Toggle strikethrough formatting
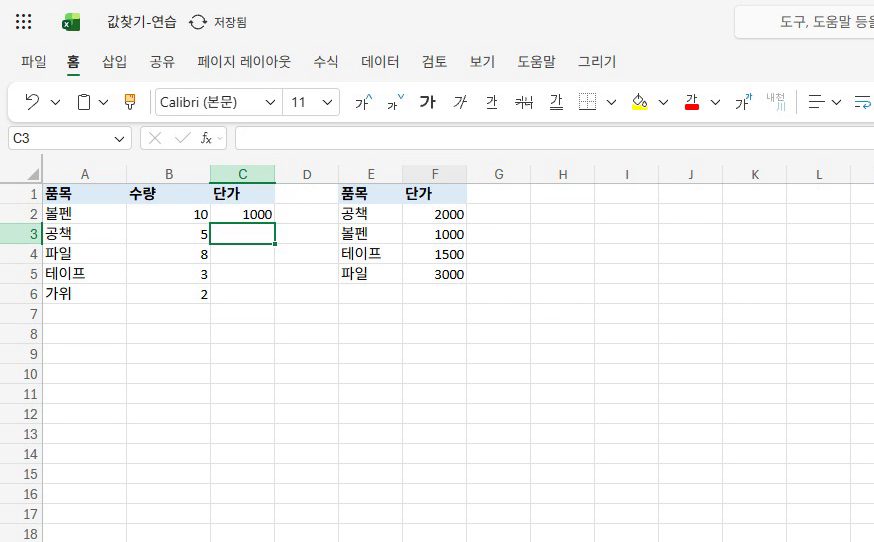The image size is (874, 542). pos(524,102)
